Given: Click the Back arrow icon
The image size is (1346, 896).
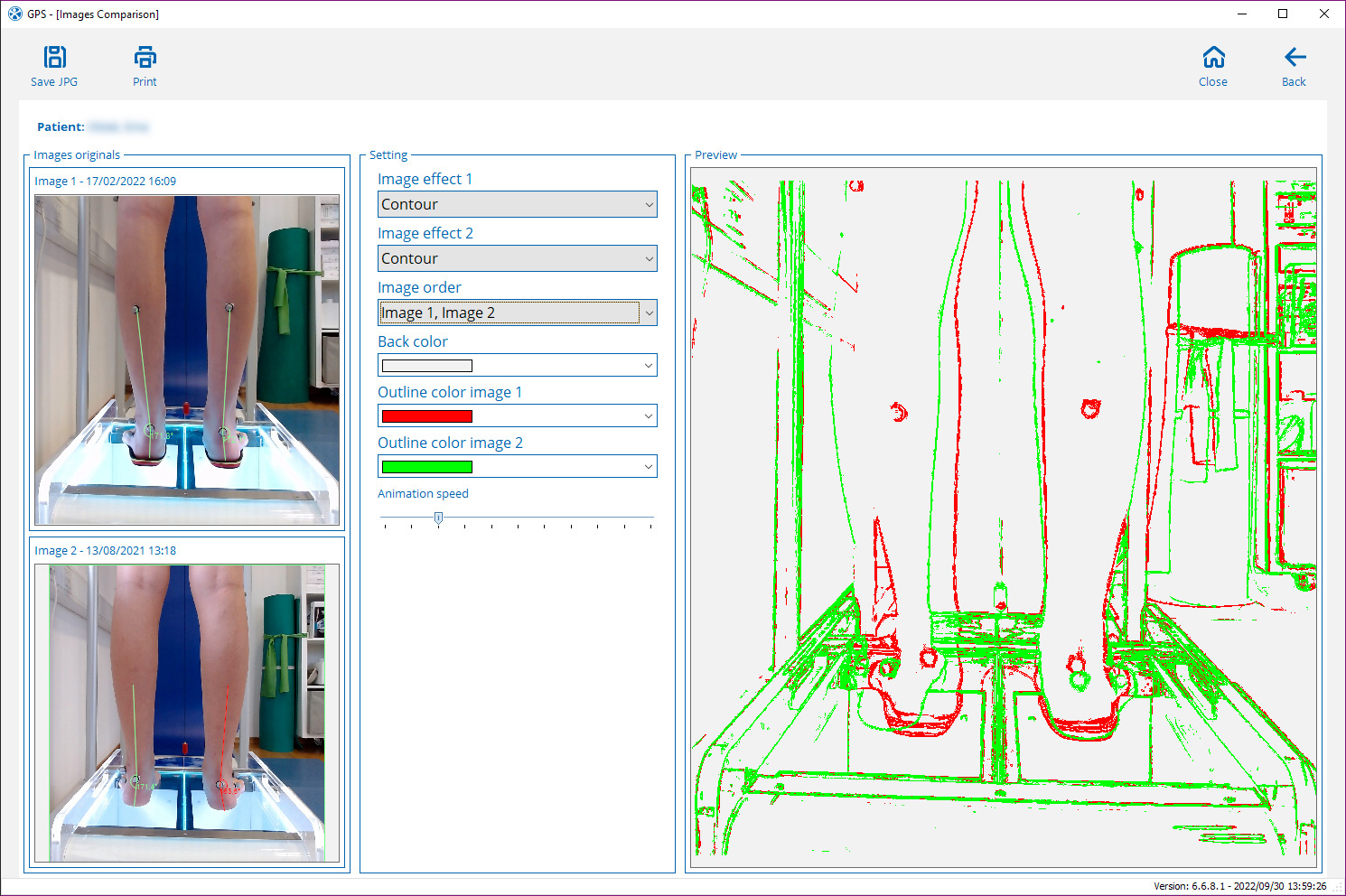Looking at the screenshot, I should 1295,57.
